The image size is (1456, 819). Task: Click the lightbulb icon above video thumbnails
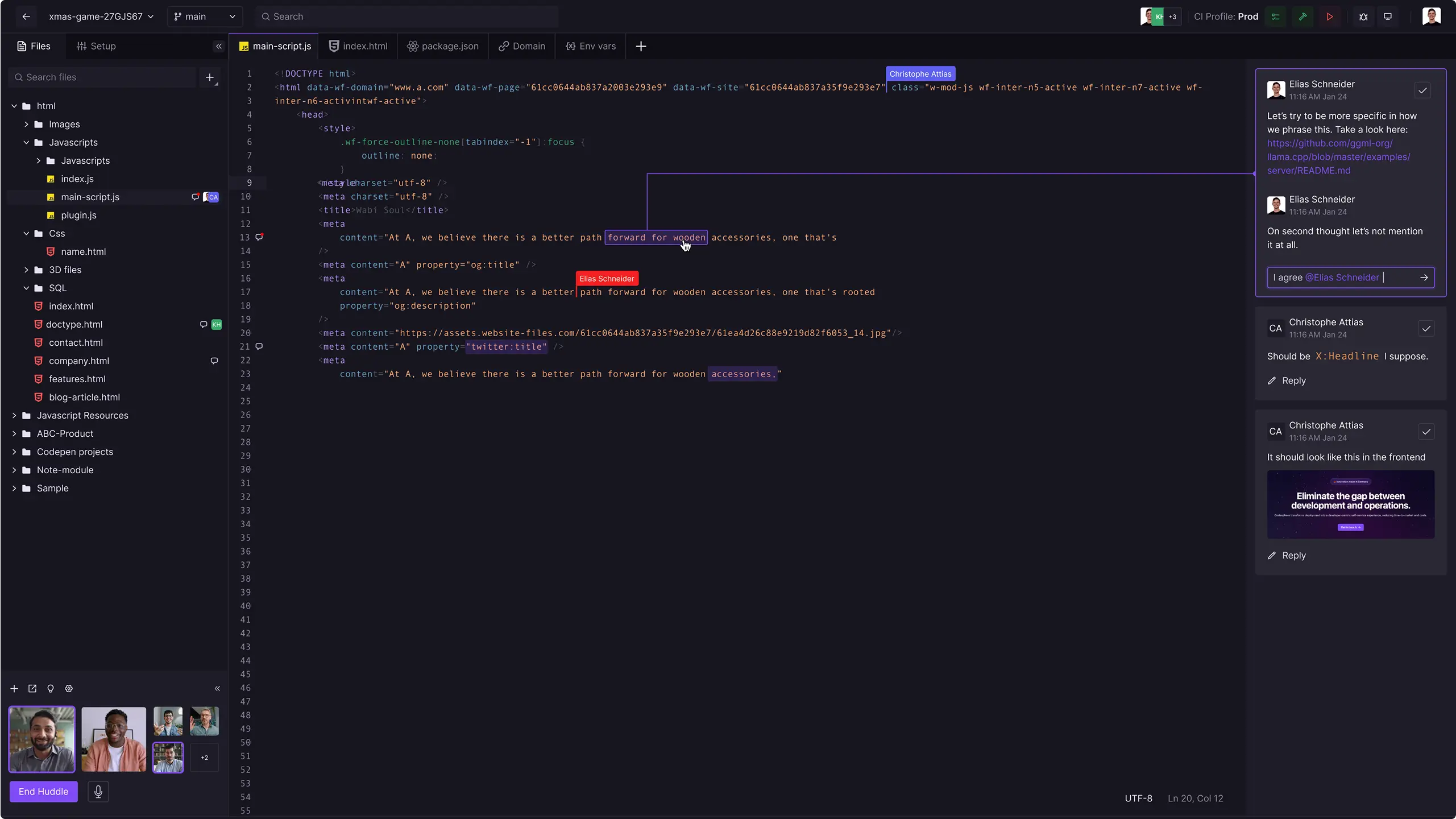tap(51, 688)
